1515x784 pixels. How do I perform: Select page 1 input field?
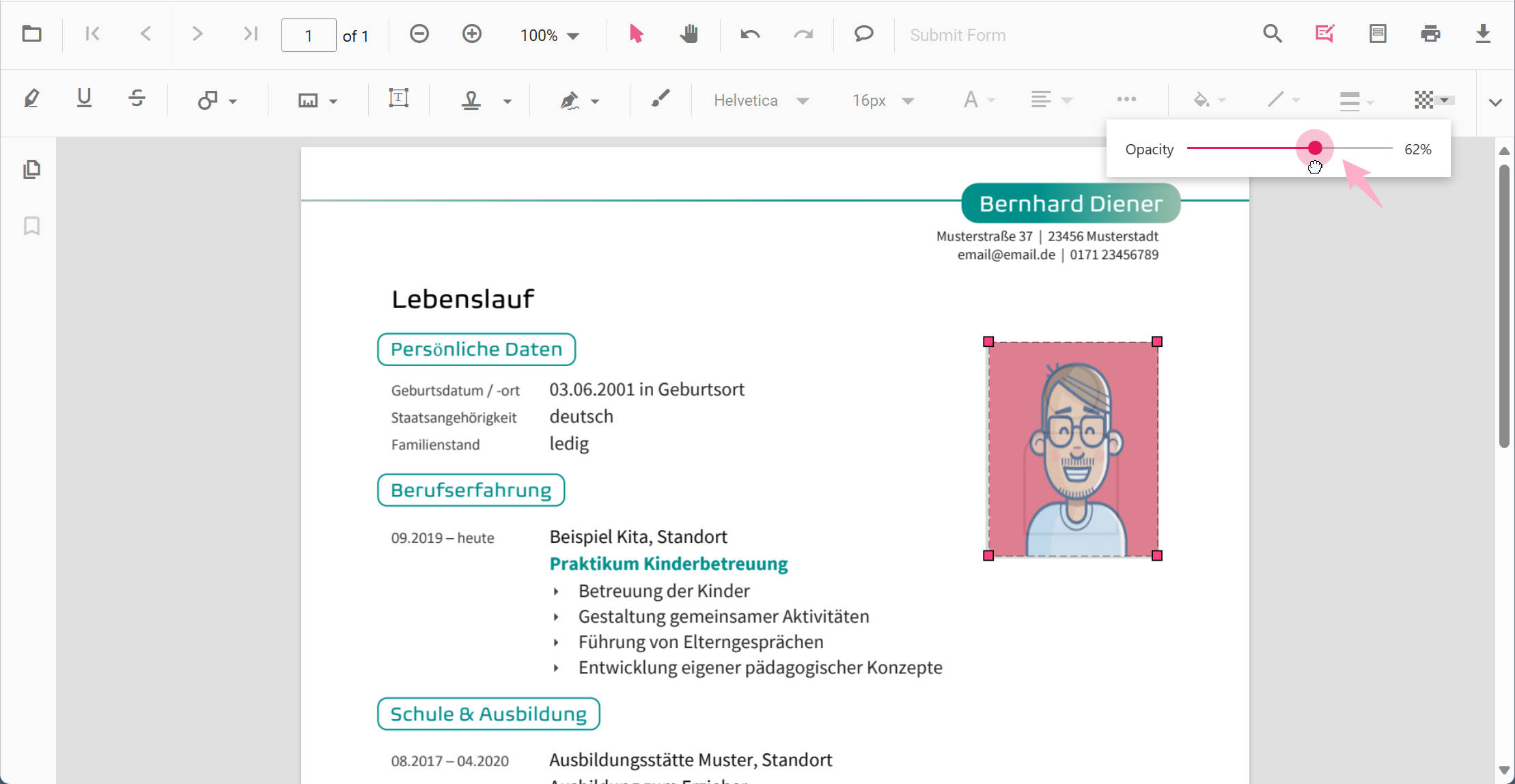(309, 34)
